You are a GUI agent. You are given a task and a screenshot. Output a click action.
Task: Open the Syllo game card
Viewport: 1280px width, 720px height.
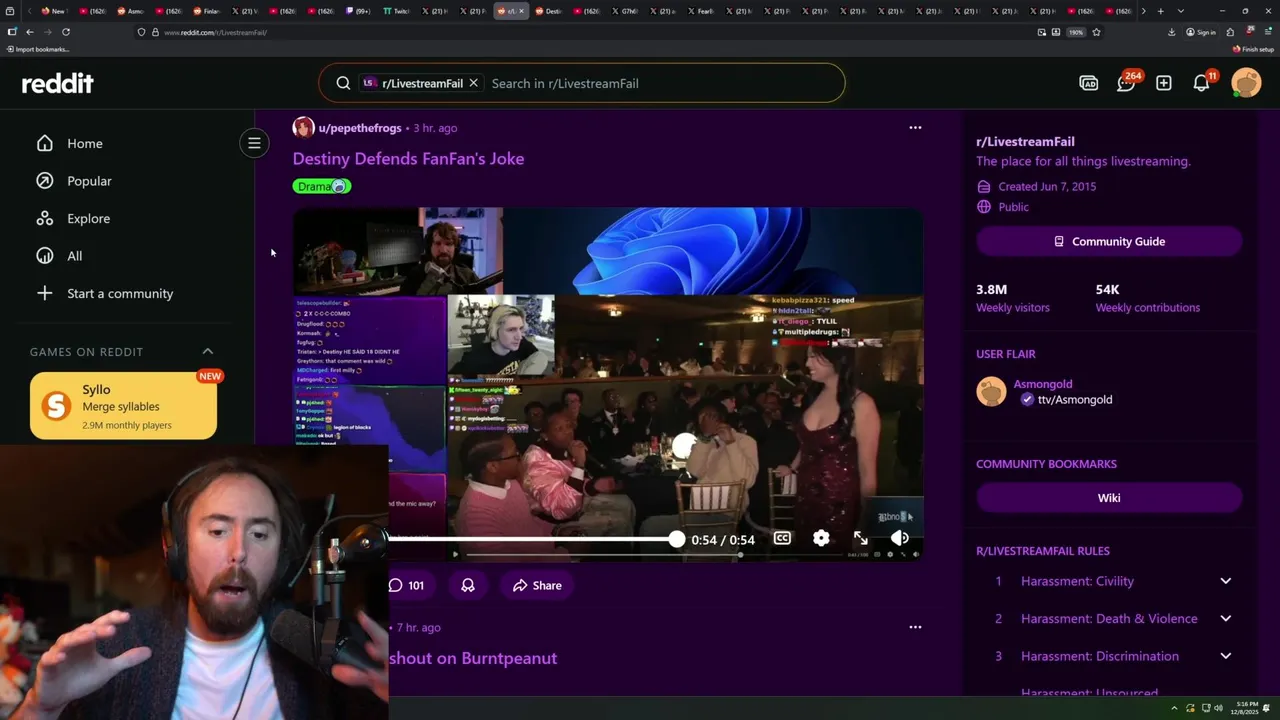click(123, 406)
